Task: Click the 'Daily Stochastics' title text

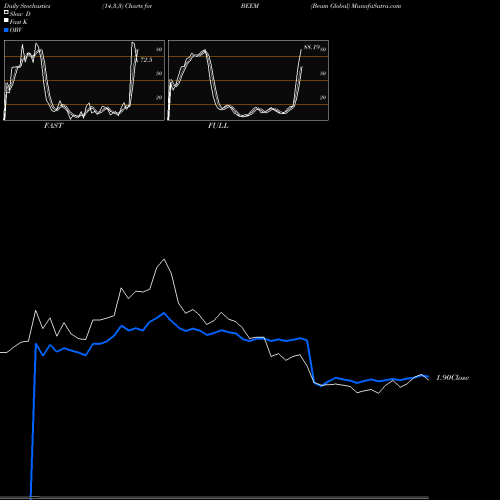Action: coord(27,6)
